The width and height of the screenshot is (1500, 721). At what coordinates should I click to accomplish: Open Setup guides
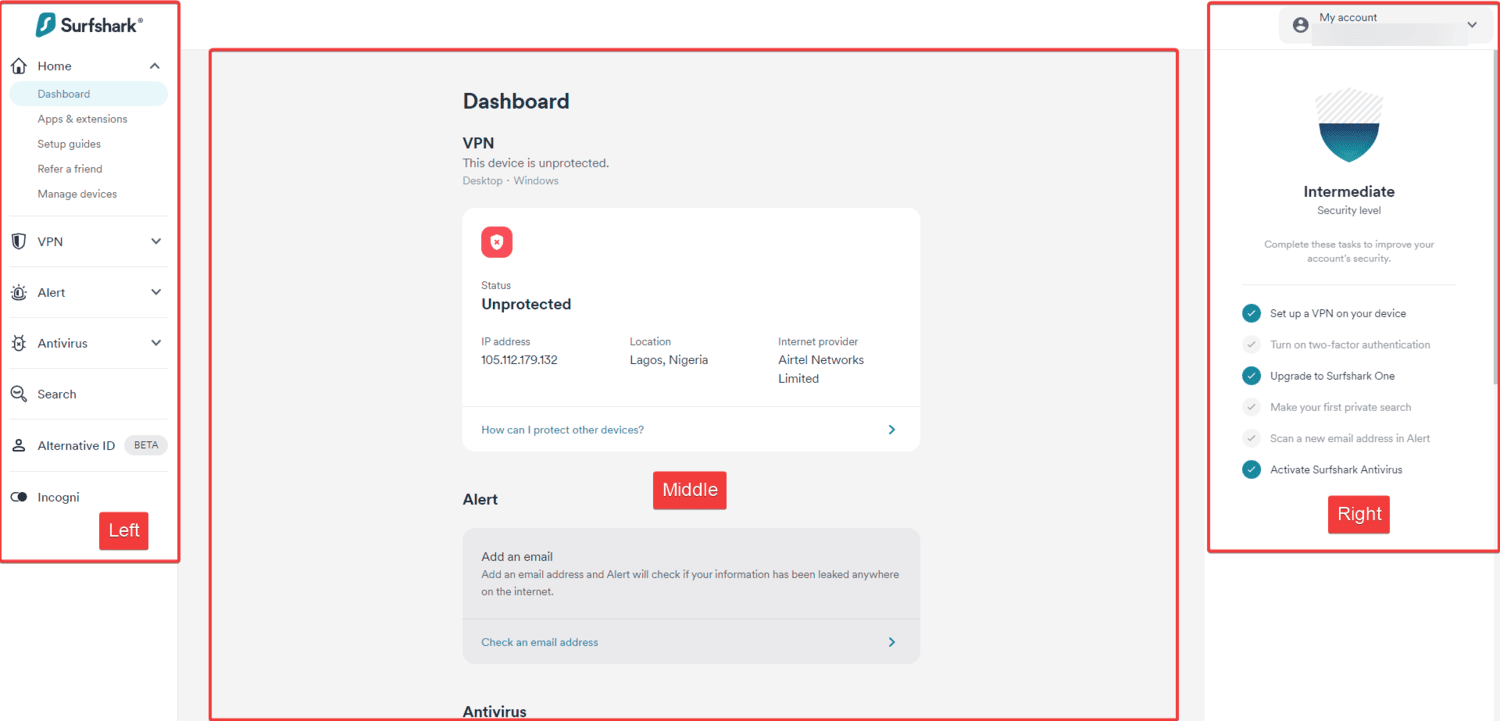69,144
